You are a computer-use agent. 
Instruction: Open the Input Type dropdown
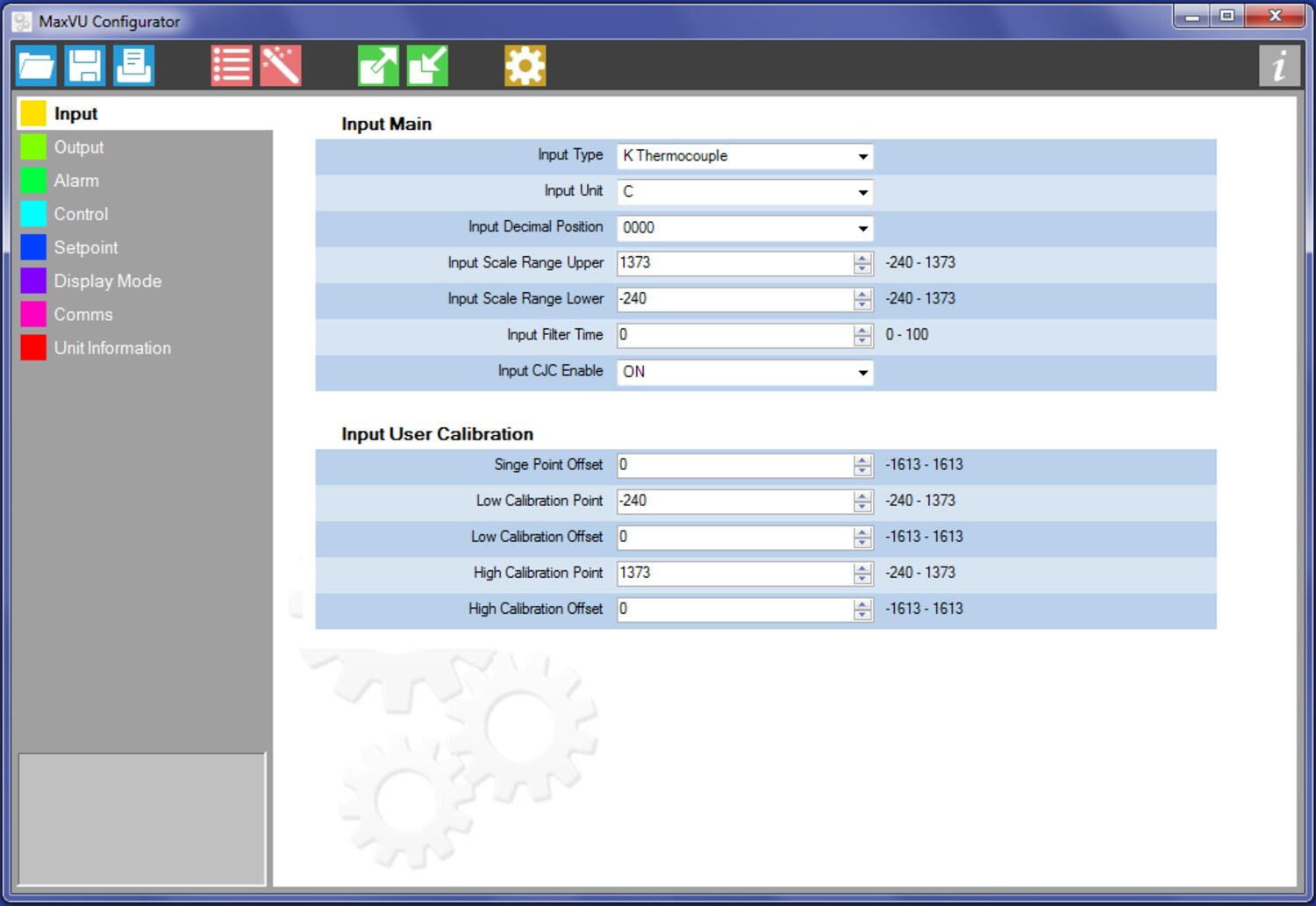coord(862,156)
